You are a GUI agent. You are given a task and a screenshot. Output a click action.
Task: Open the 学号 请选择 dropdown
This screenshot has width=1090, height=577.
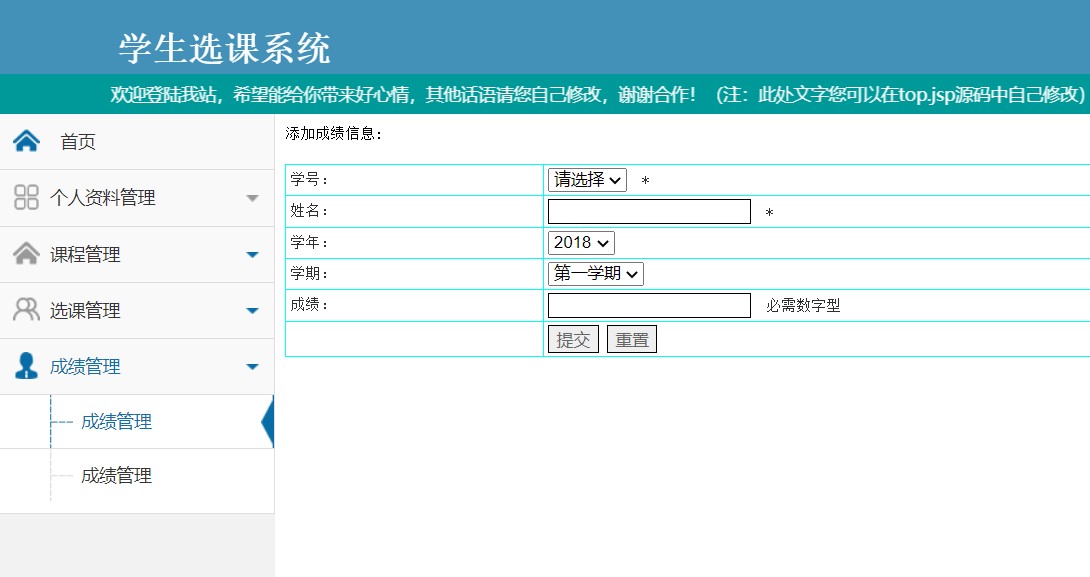coord(587,180)
